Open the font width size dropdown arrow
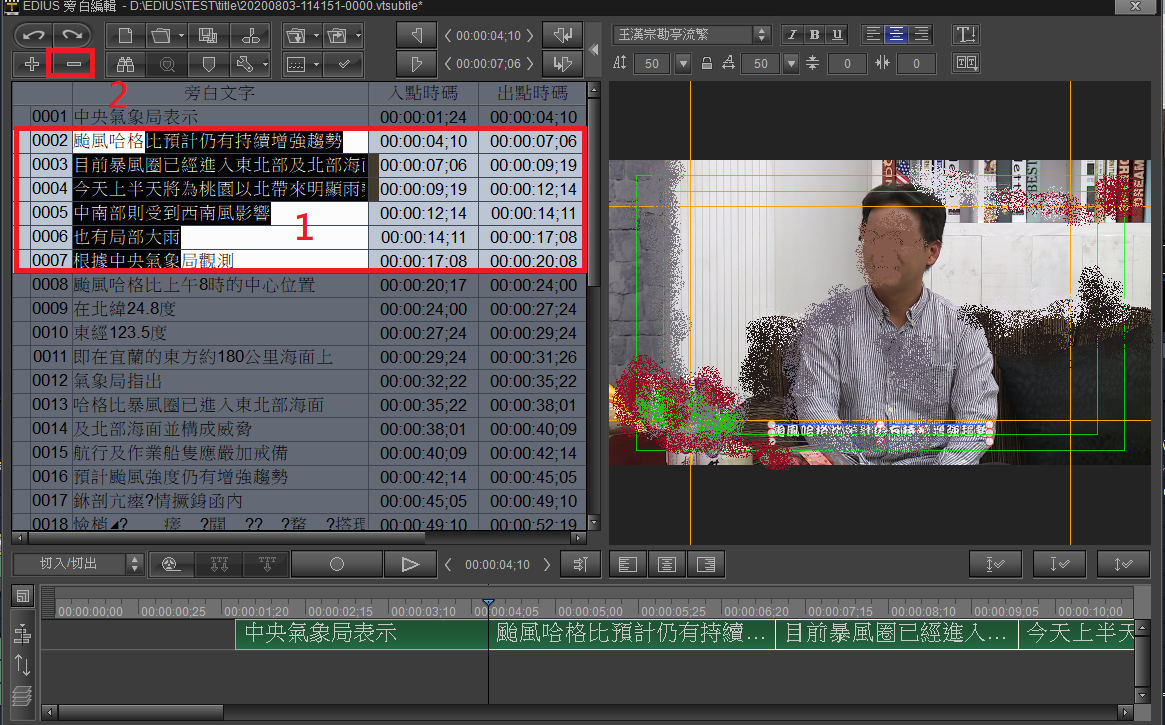1165x725 pixels. (792, 64)
